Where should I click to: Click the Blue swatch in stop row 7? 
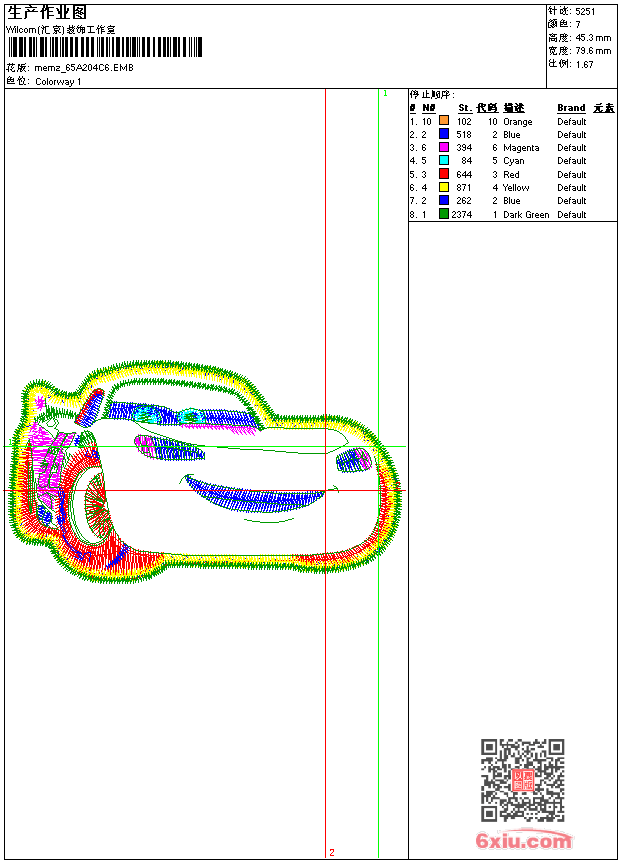444,200
